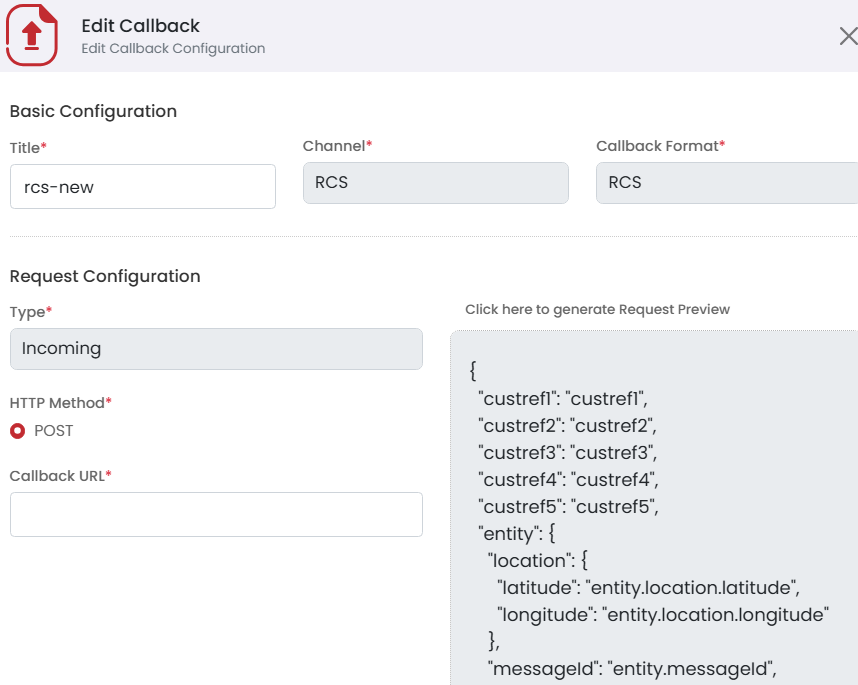Click the "longitude" line in preview
This screenshot has width=858, height=685.
point(663,615)
